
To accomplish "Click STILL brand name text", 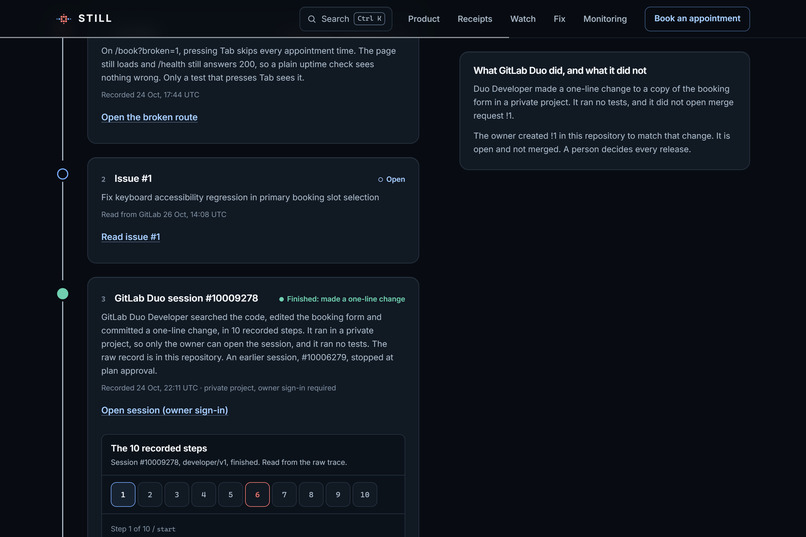I will tap(95, 18).
